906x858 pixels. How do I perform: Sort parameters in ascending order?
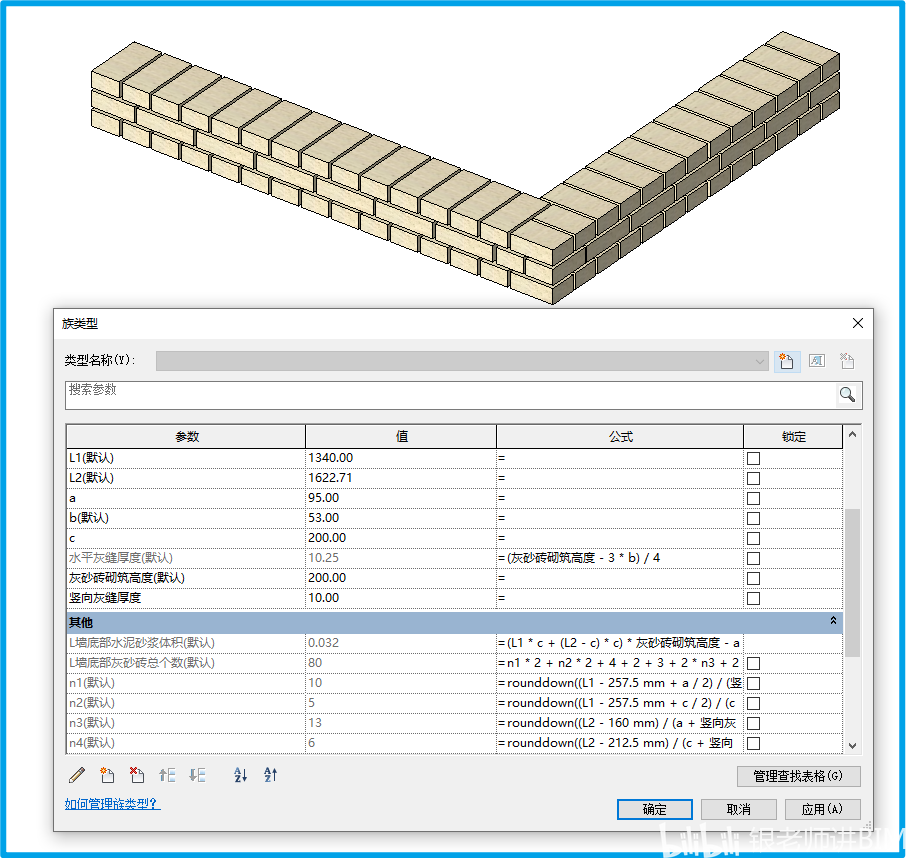240,775
